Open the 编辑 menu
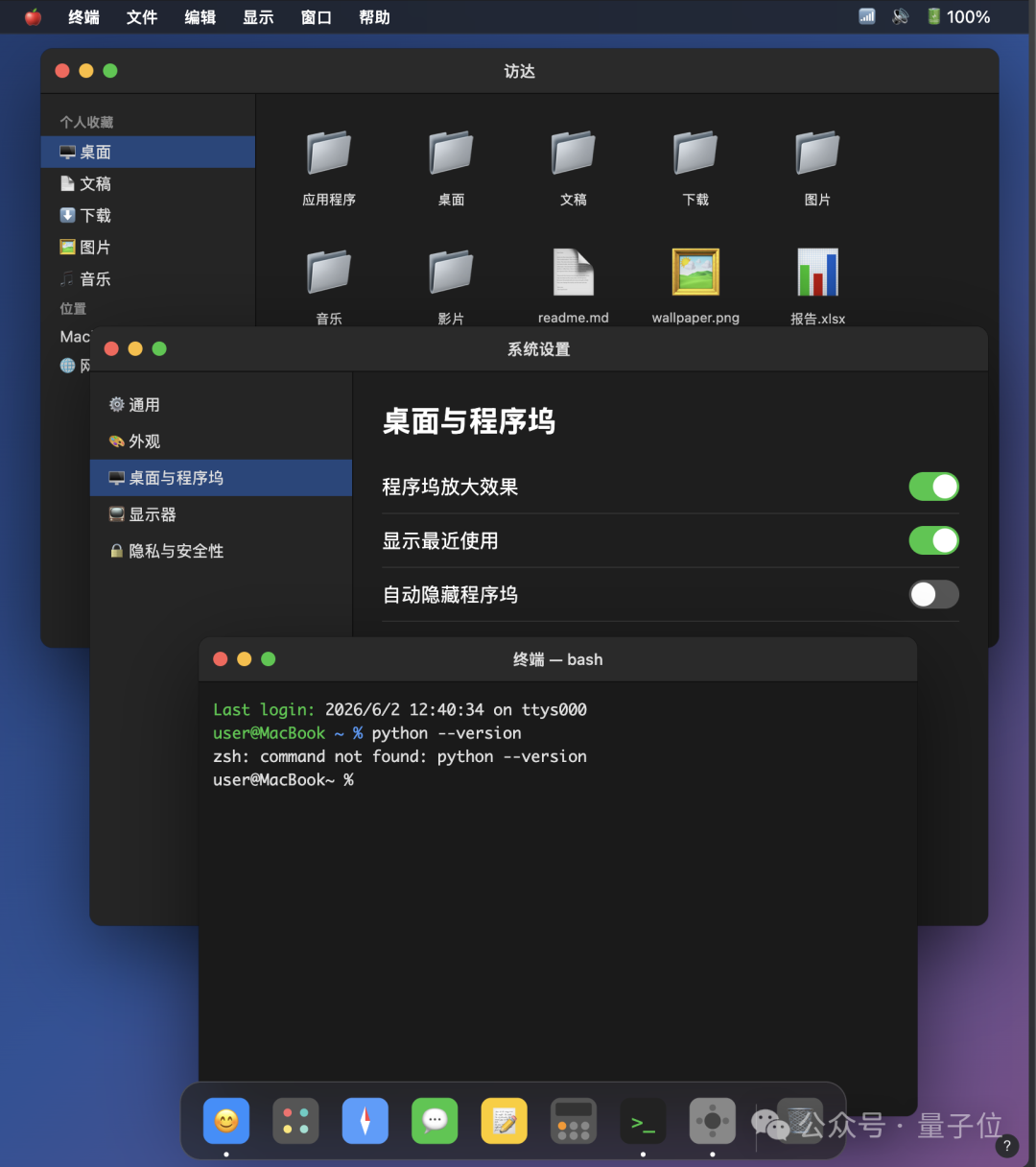Viewport: 1036px width, 1167px height. [x=200, y=17]
